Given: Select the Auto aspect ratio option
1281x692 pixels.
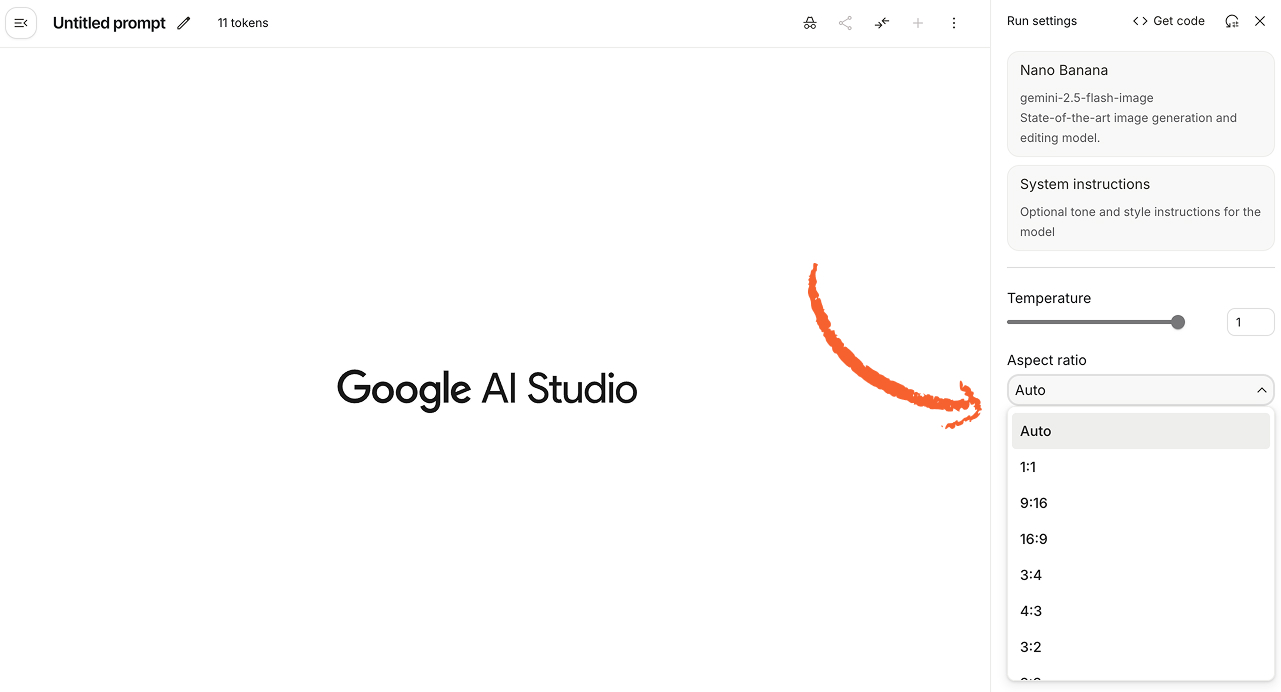Looking at the screenshot, I should click(1141, 431).
